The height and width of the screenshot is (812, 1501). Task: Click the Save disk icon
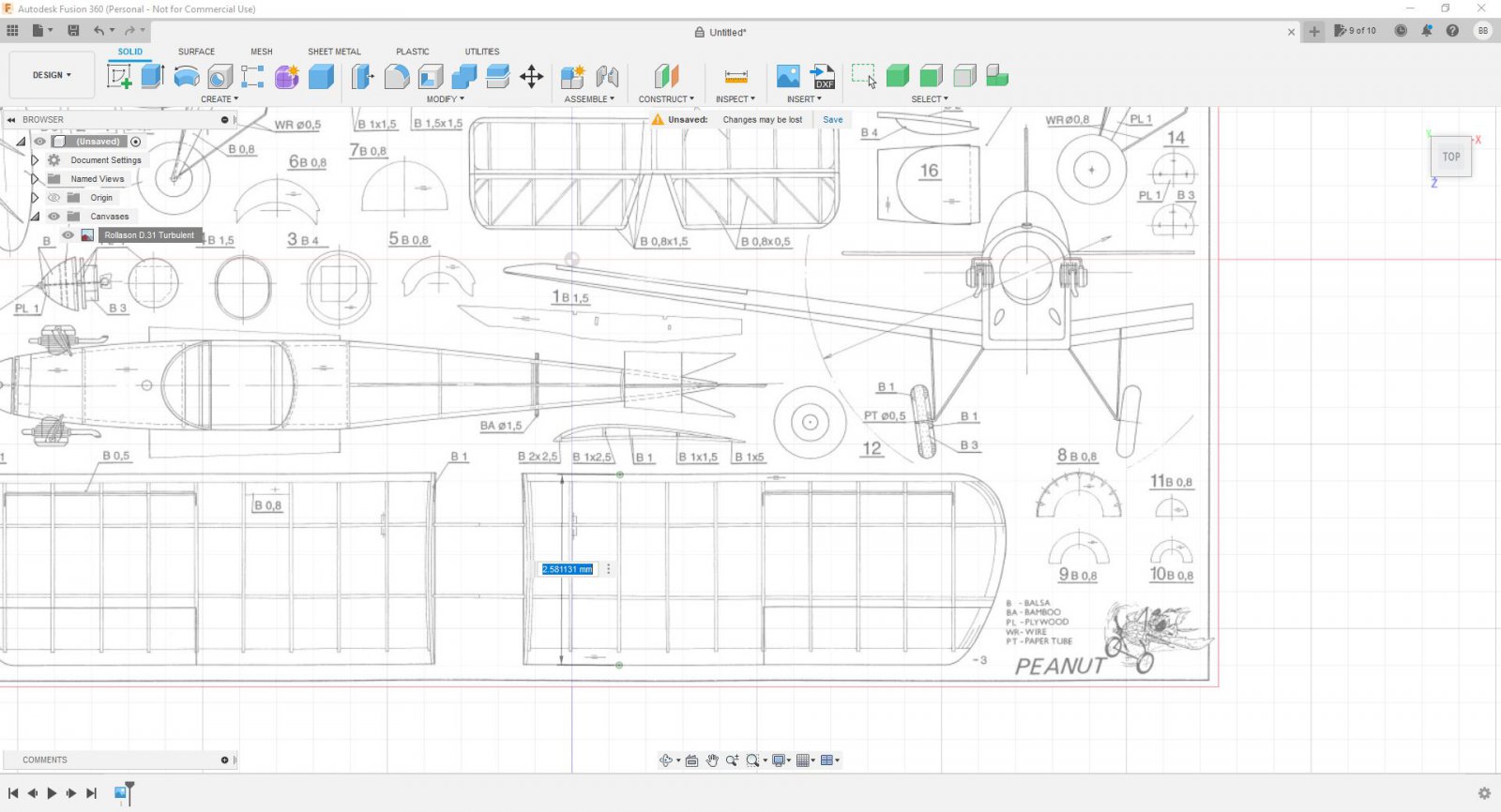tap(73, 31)
